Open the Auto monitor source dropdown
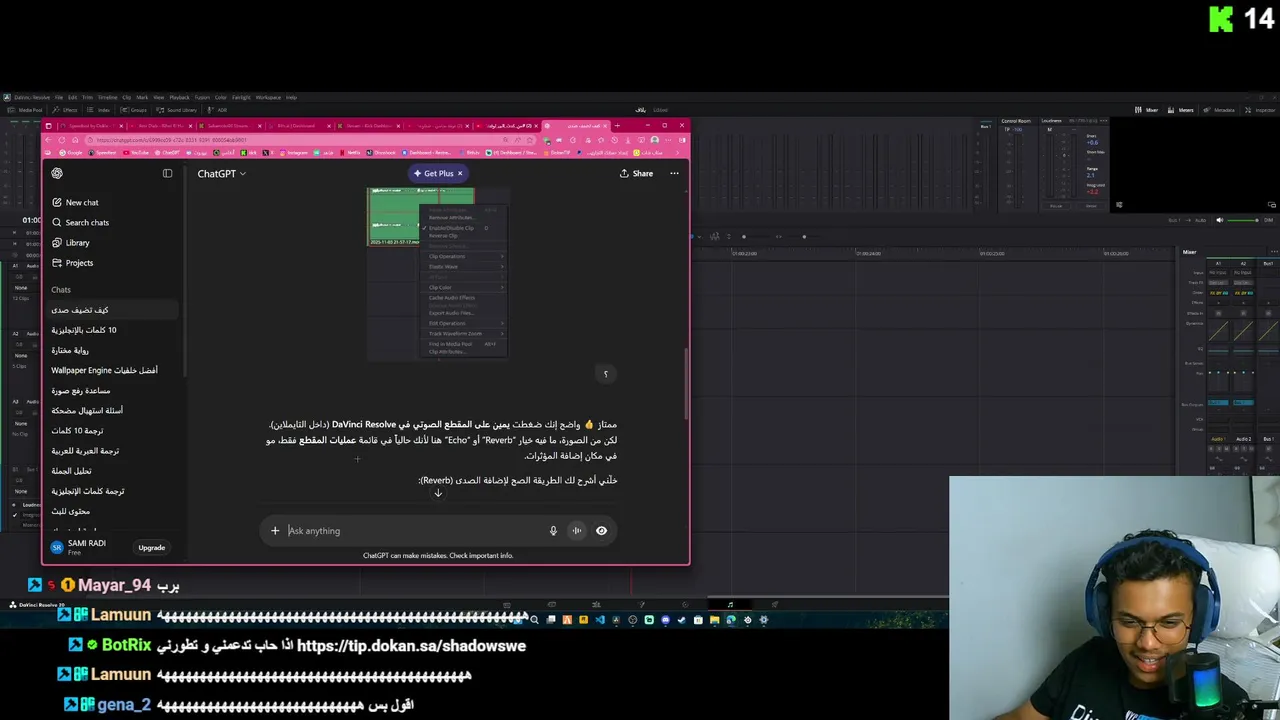1280x720 pixels. [1202, 220]
